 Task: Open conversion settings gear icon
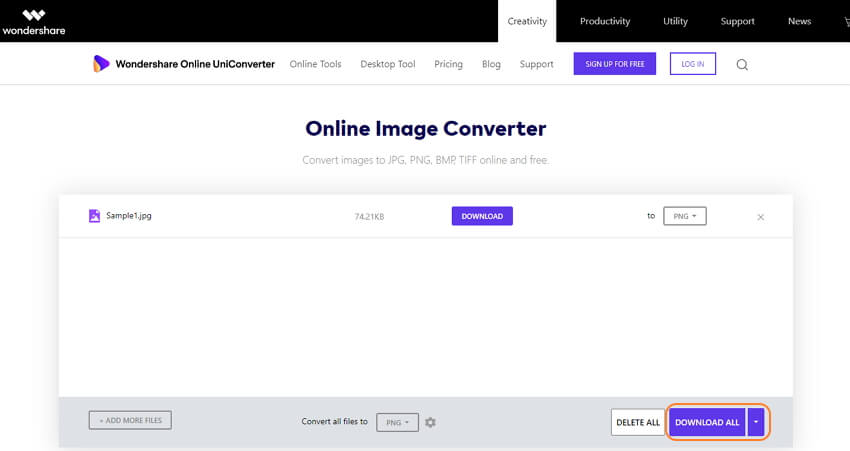click(x=430, y=422)
